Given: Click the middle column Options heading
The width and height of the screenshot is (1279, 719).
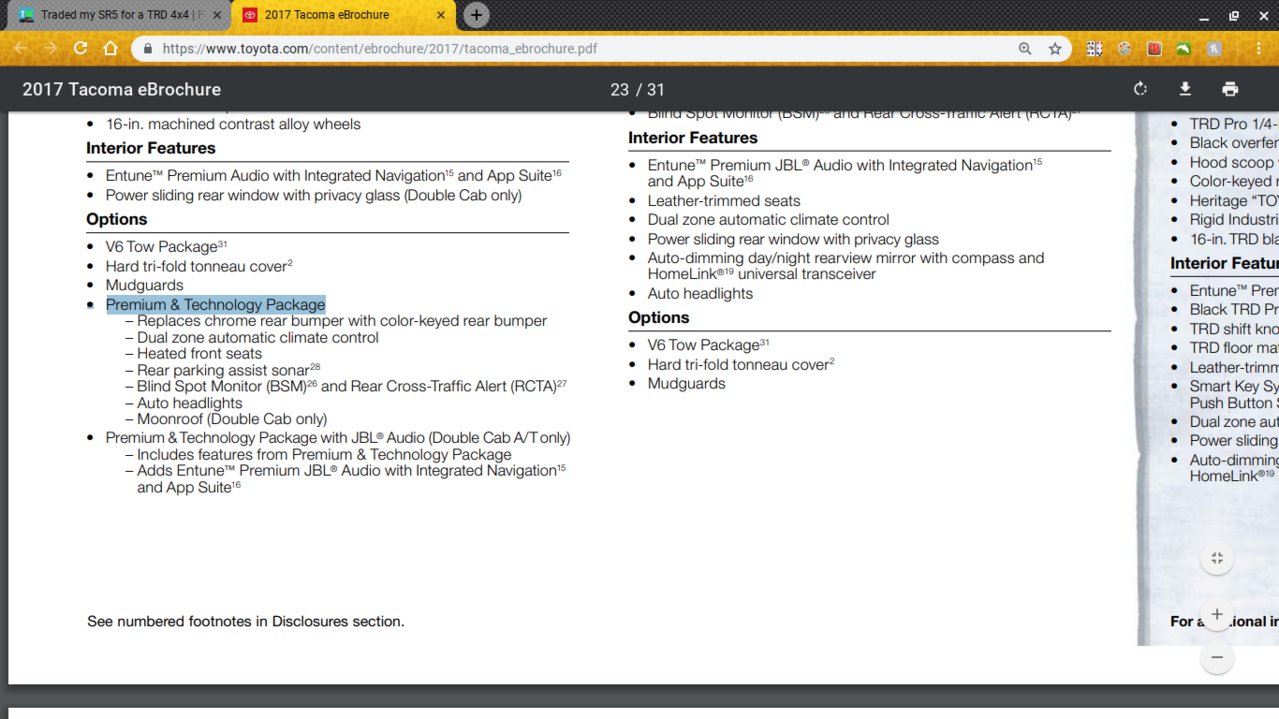Looking at the screenshot, I should coord(659,318).
